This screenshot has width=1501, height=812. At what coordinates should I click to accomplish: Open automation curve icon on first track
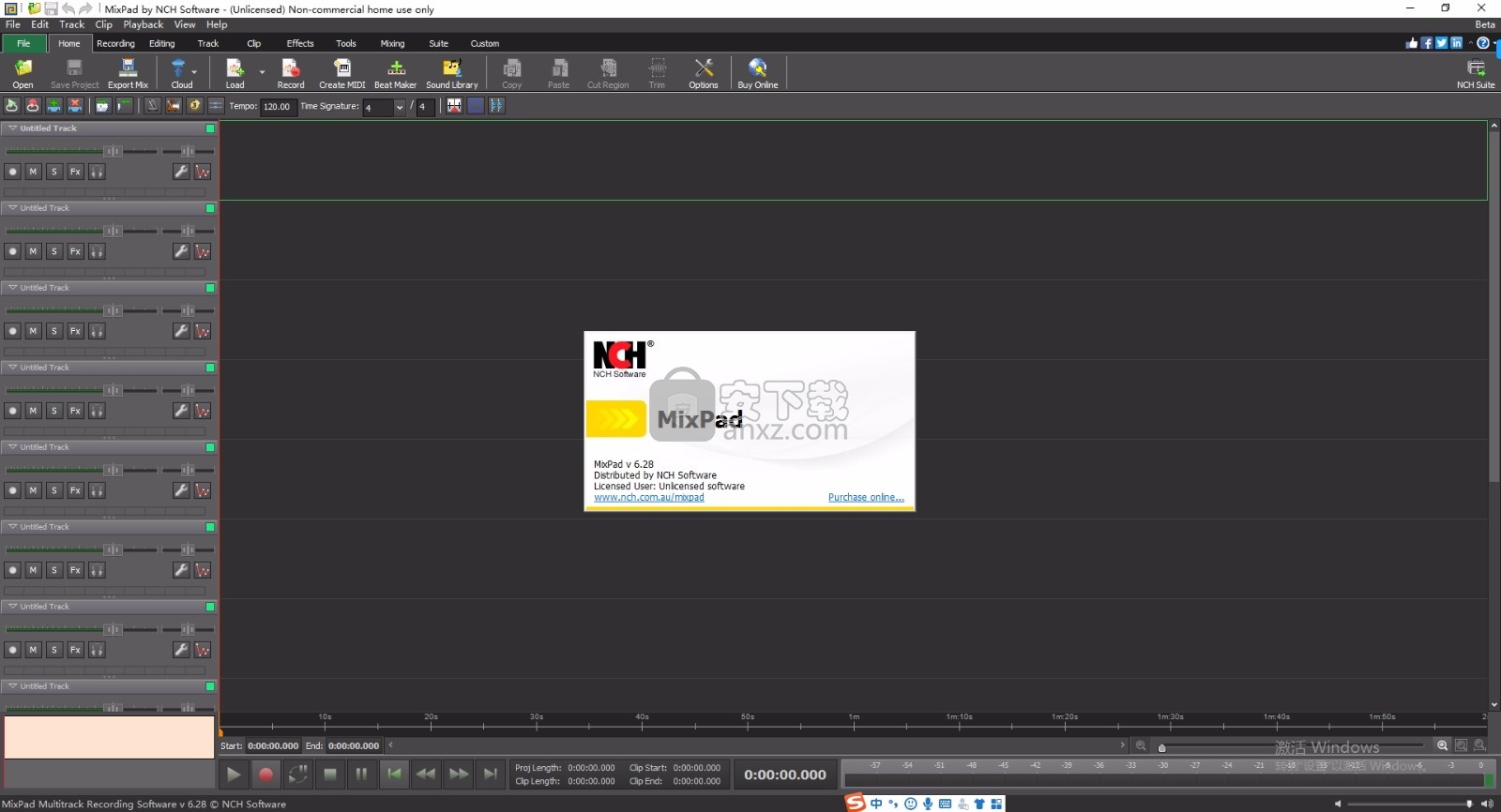[203, 172]
